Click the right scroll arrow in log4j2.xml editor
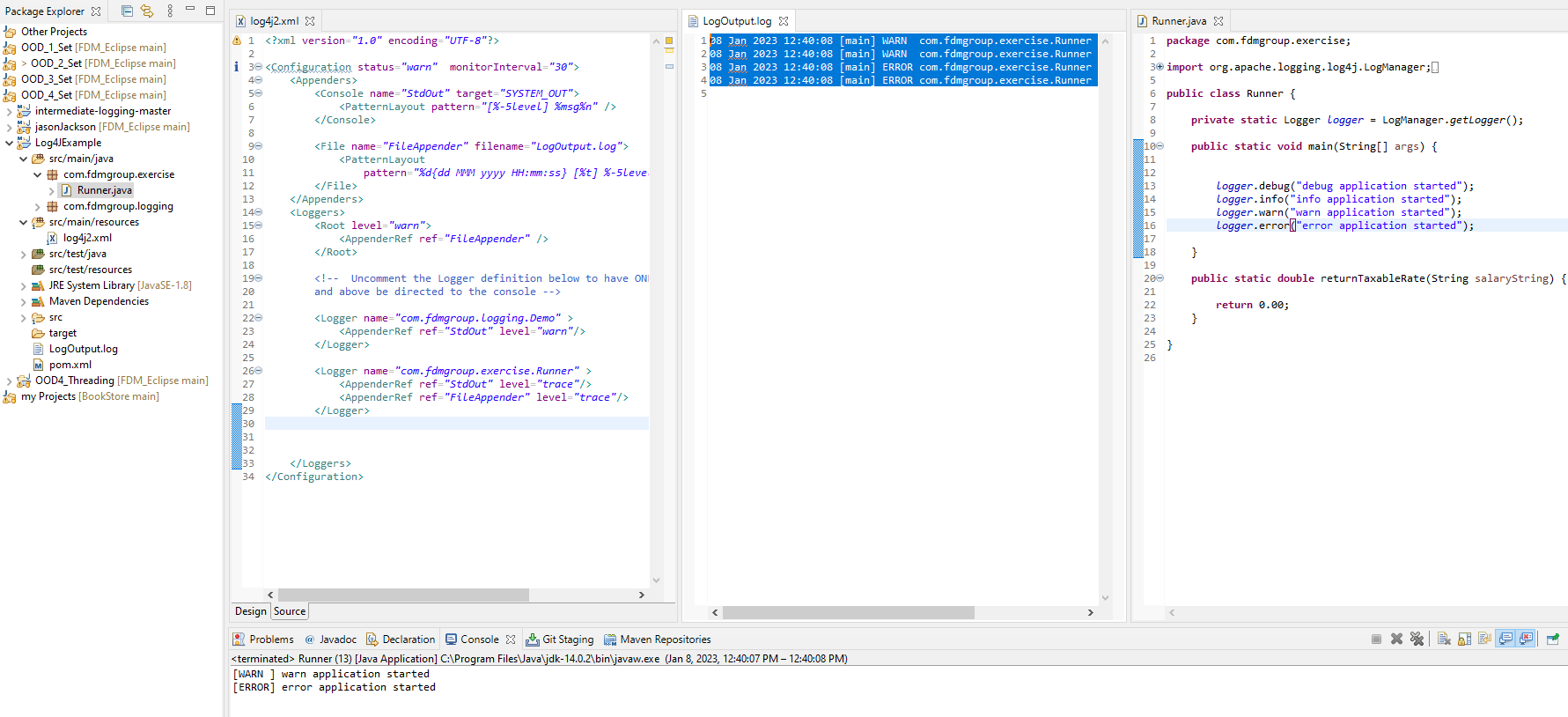The height and width of the screenshot is (717, 1568). (x=641, y=595)
